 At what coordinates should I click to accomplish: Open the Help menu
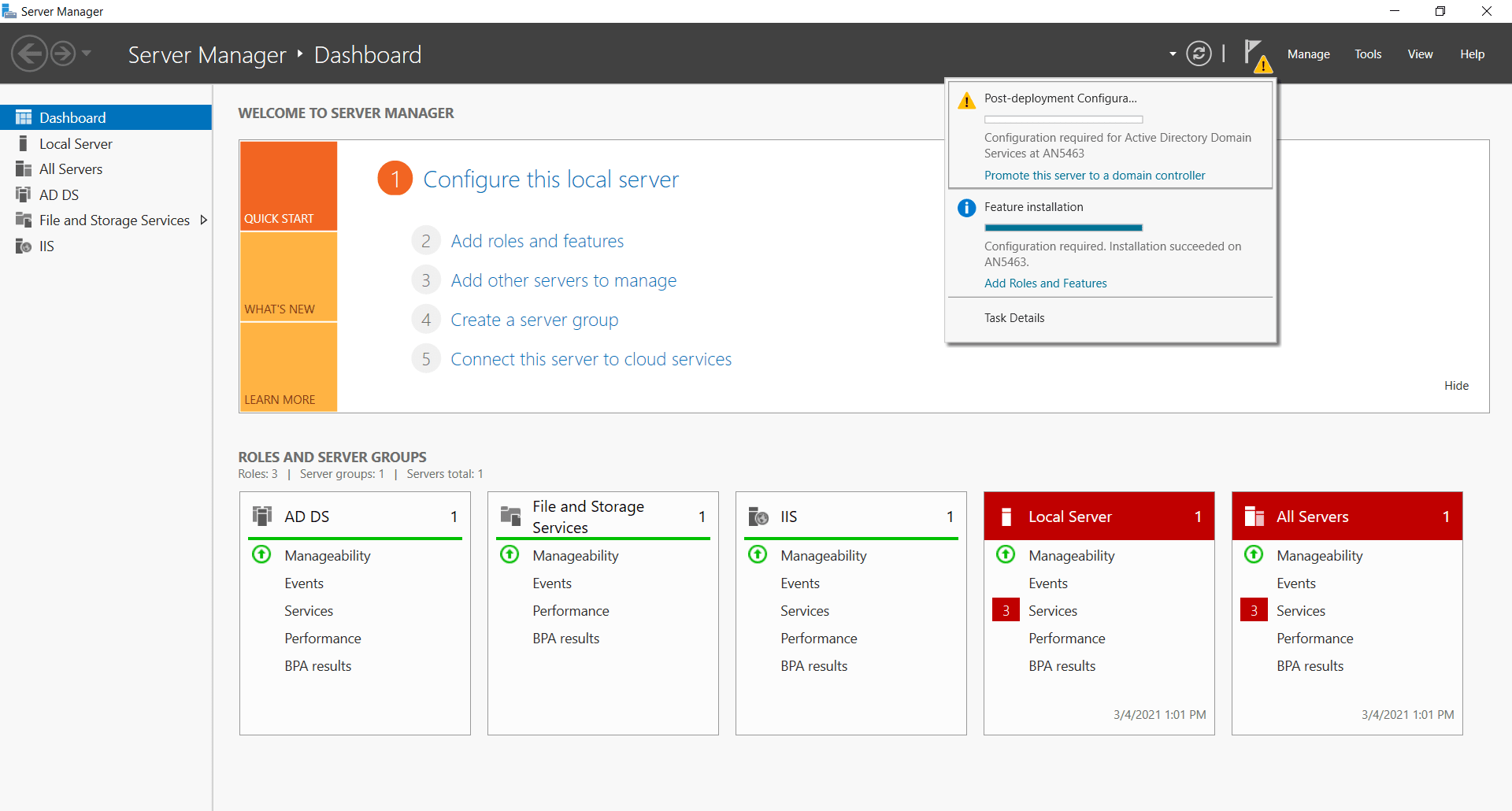tap(1472, 54)
